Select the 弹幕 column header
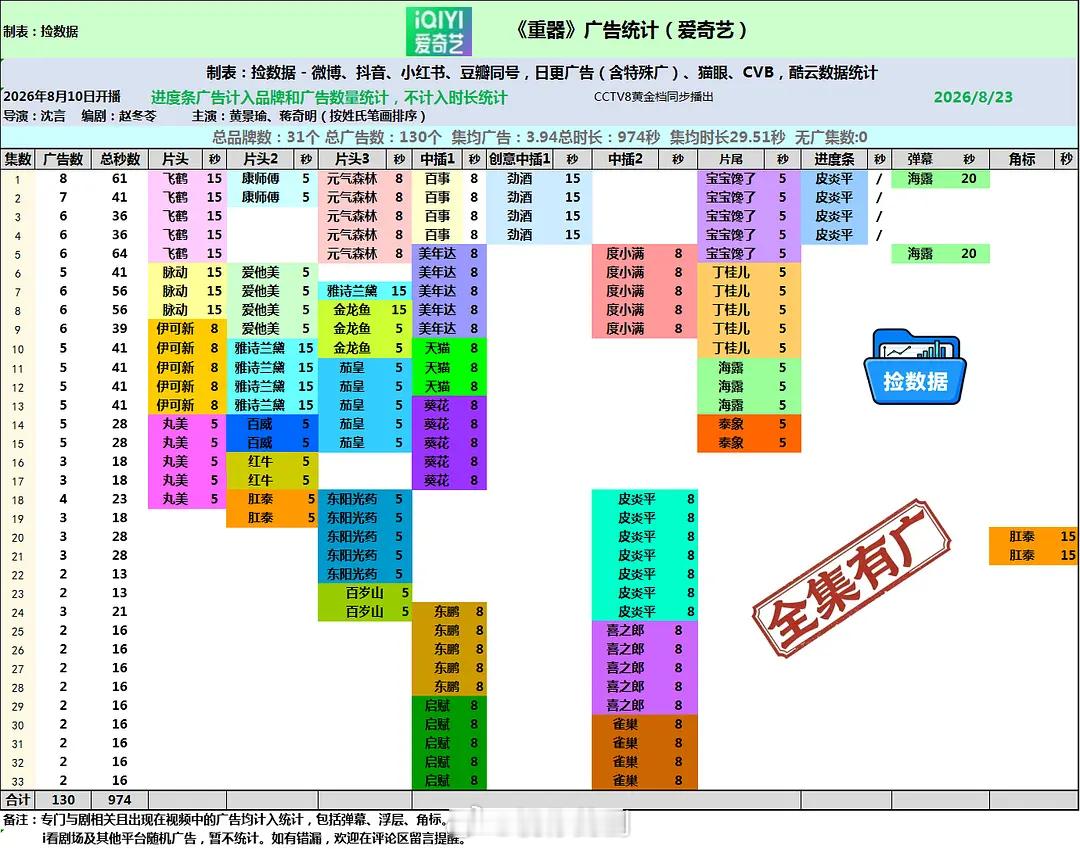This screenshot has width=1080, height=849. (x=920, y=159)
